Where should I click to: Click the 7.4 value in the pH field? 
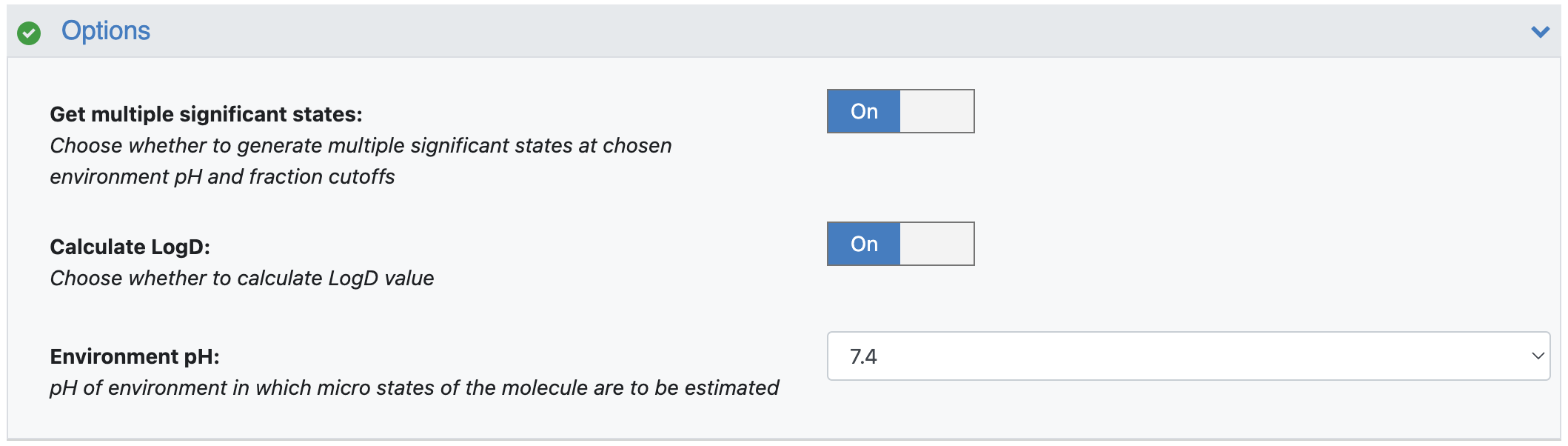click(863, 356)
